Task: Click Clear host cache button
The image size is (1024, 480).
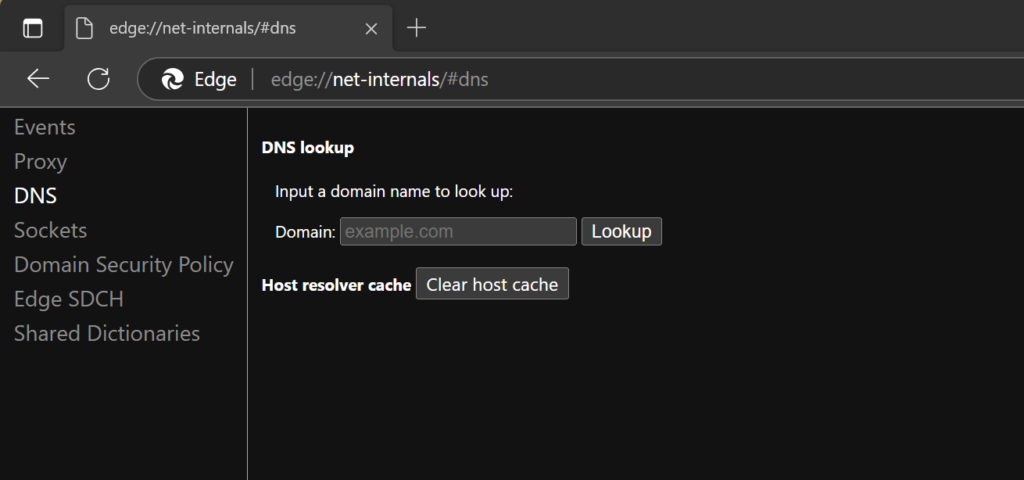Action: [492, 284]
